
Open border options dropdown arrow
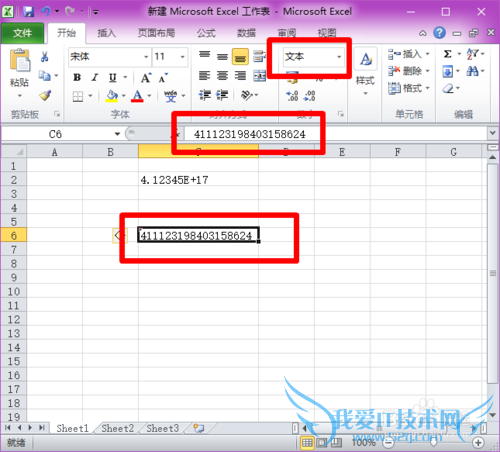click(90, 96)
